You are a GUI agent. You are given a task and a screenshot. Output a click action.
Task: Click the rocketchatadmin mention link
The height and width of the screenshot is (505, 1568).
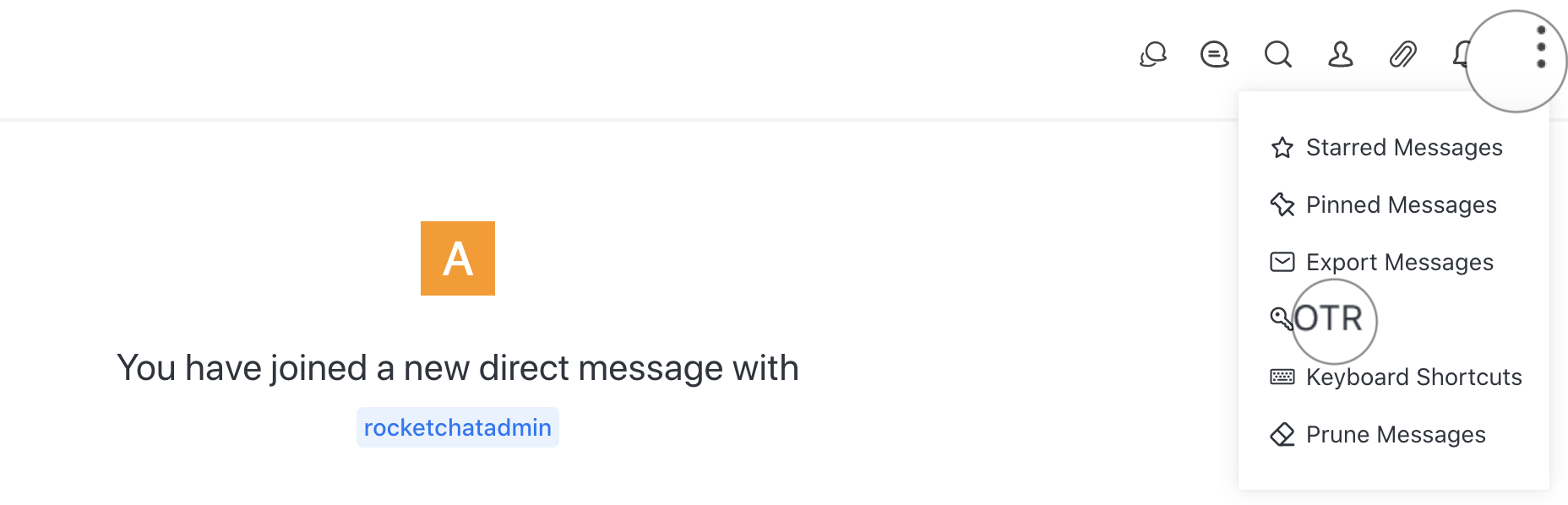457,428
